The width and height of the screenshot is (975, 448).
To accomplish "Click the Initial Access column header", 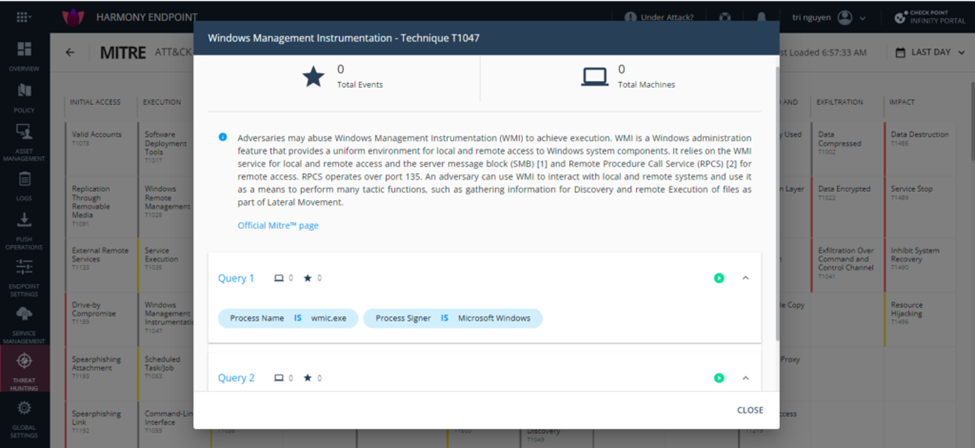I will click(x=95, y=102).
